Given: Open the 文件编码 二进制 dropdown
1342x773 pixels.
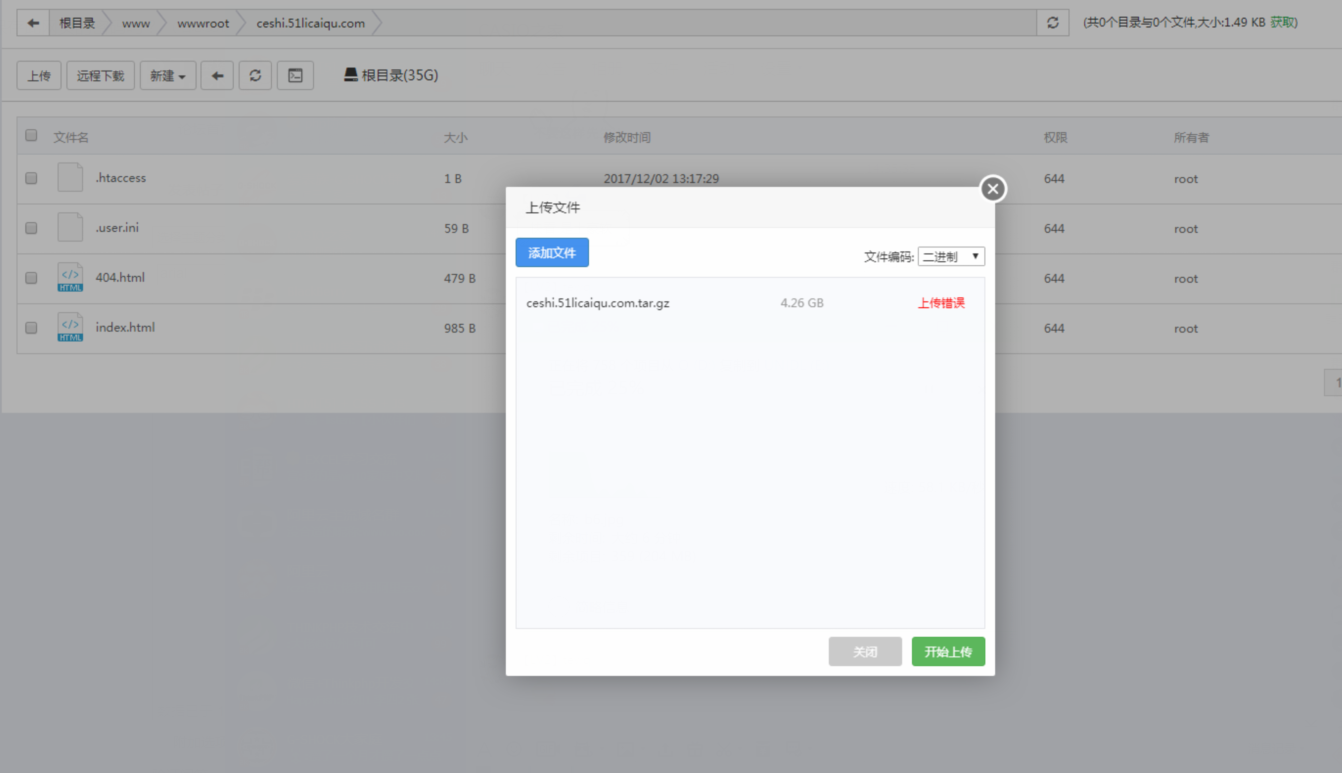Looking at the screenshot, I should point(951,257).
